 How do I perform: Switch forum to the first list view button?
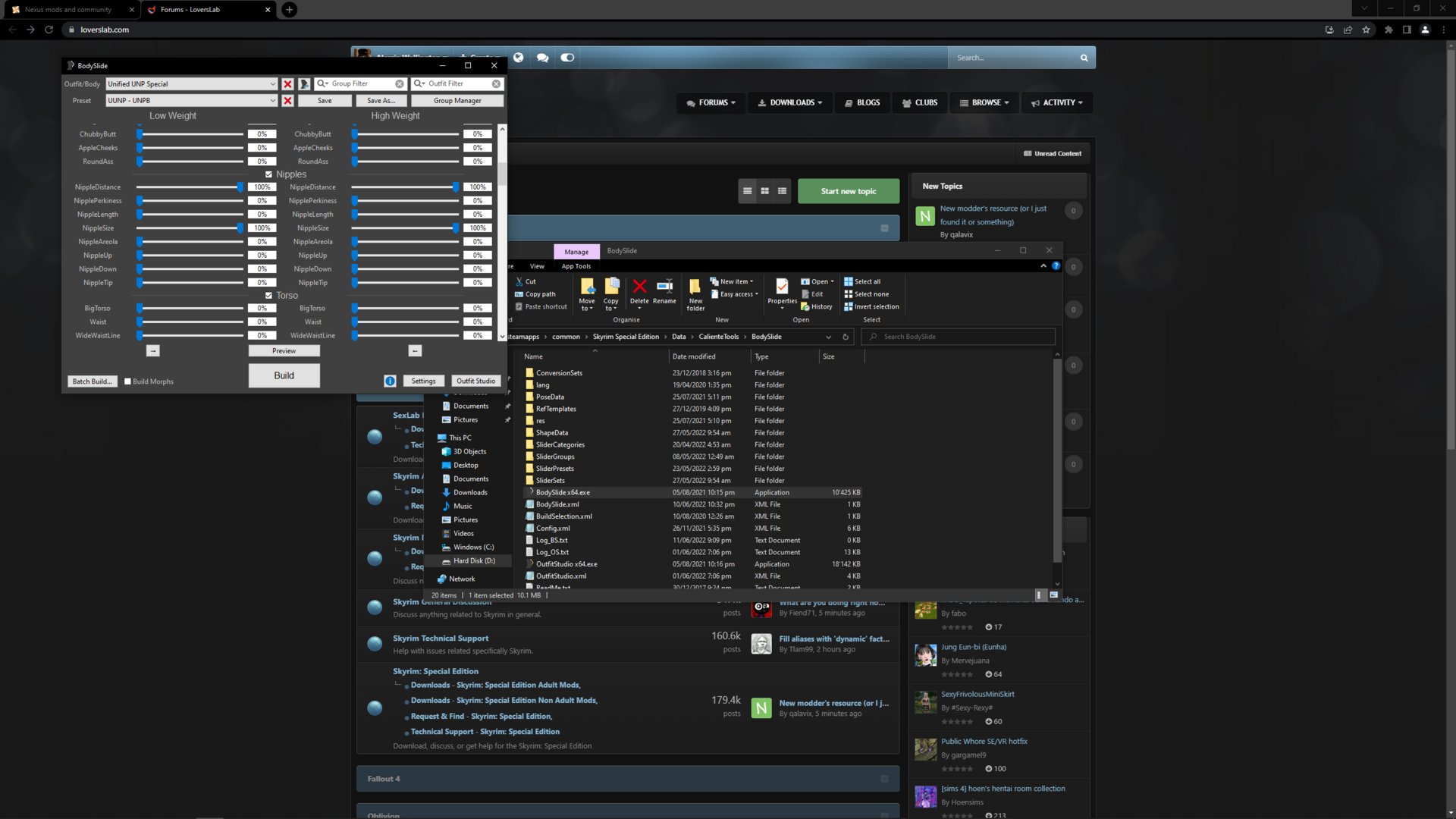click(747, 191)
